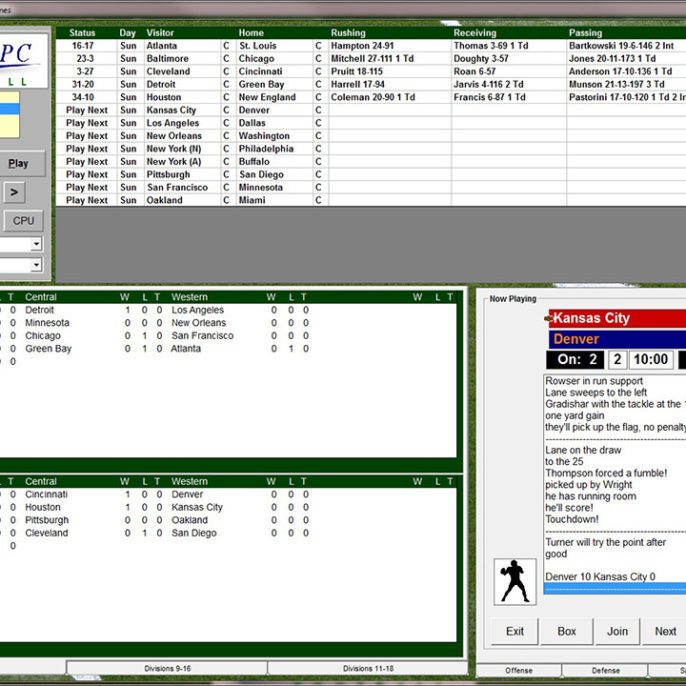Click the Status column header

pyautogui.click(x=82, y=33)
